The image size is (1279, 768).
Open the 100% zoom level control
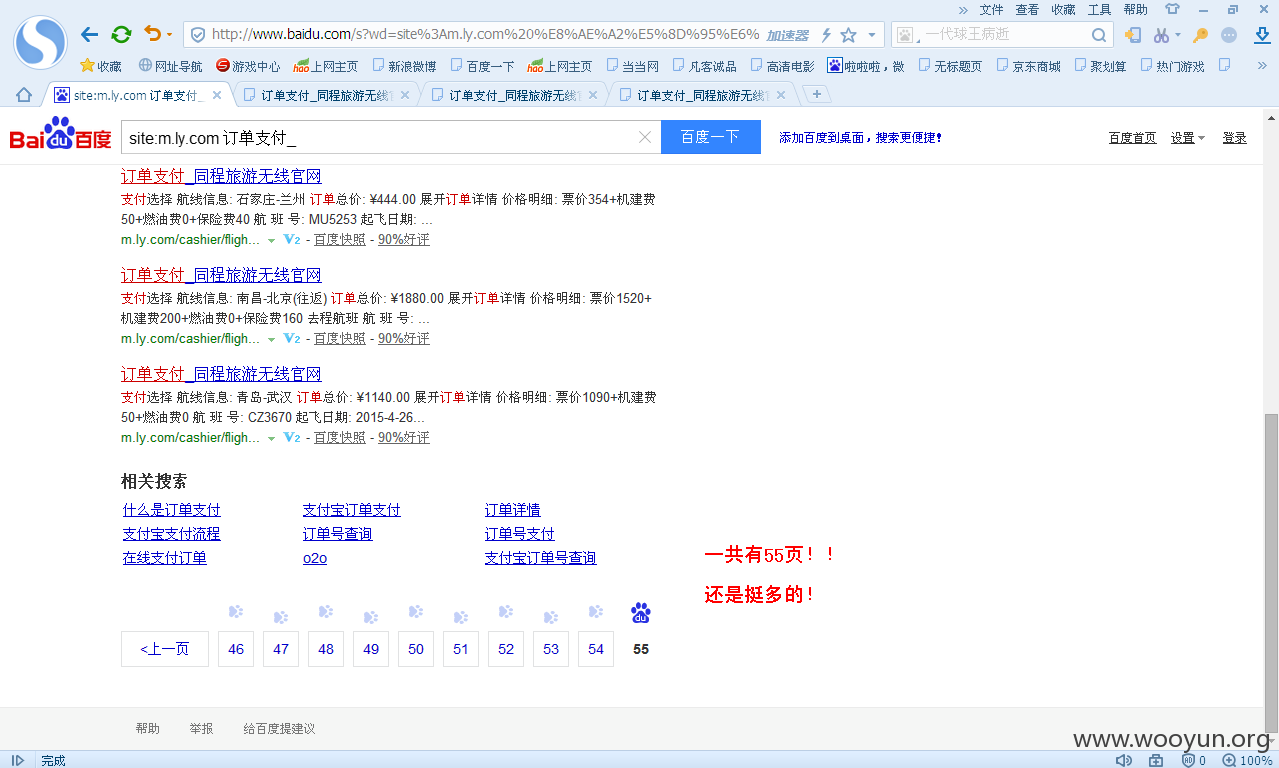point(1247,760)
